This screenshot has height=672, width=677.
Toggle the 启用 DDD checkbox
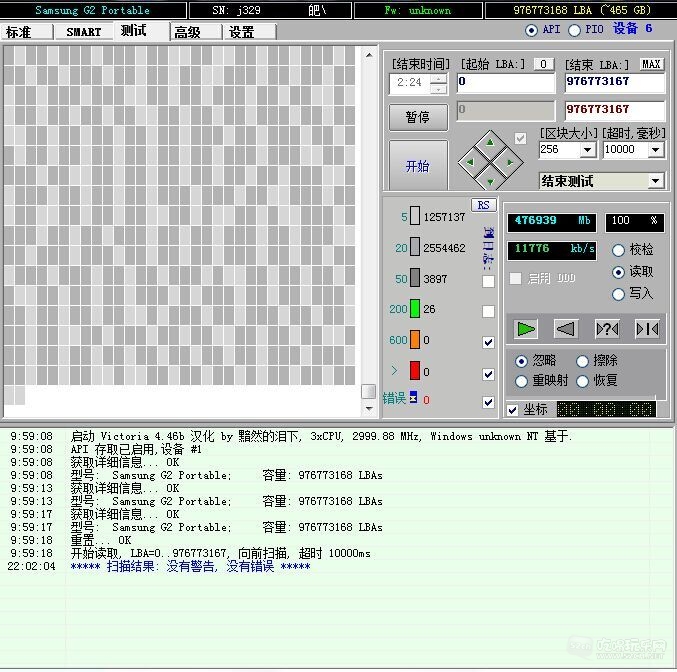pyautogui.click(x=515, y=279)
